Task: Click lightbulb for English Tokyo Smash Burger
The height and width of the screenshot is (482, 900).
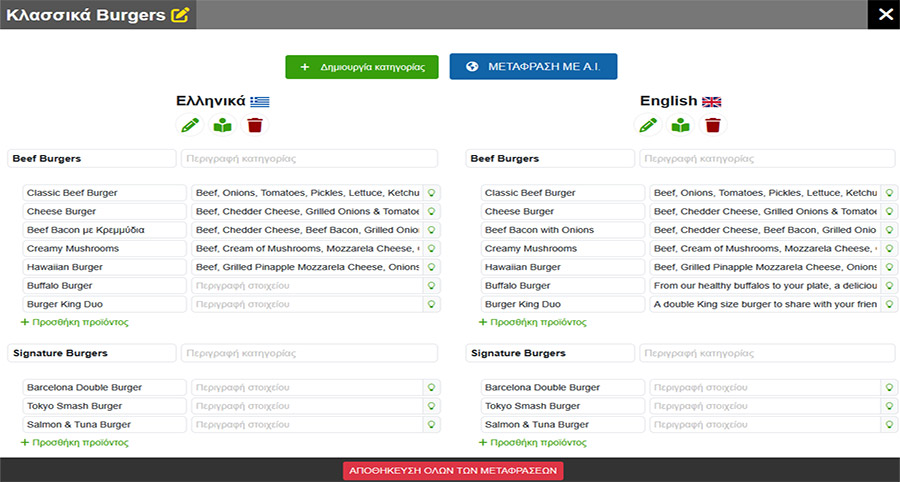Action: (x=890, y=406)
